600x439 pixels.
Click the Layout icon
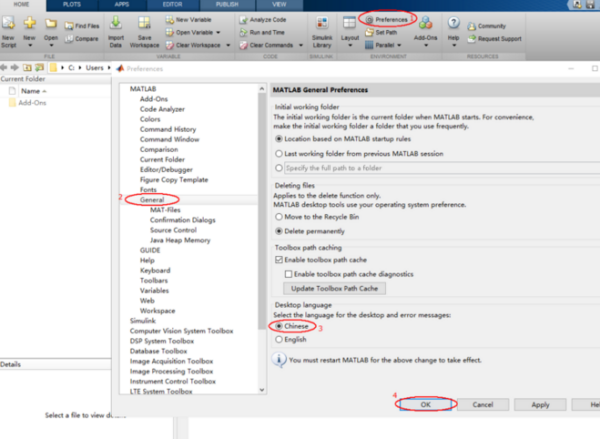point(349,23)
